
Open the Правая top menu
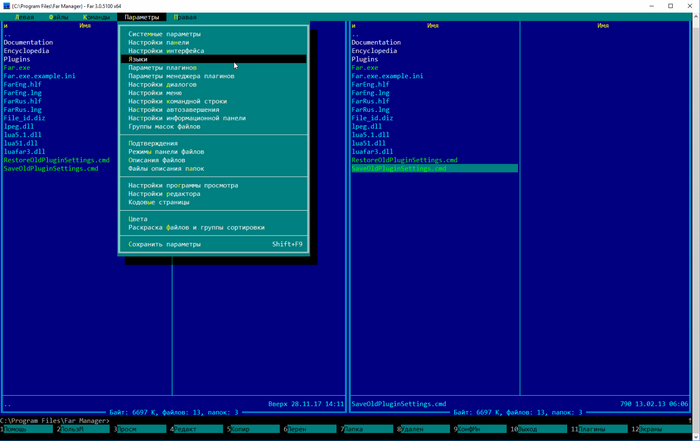pos(185,17)
